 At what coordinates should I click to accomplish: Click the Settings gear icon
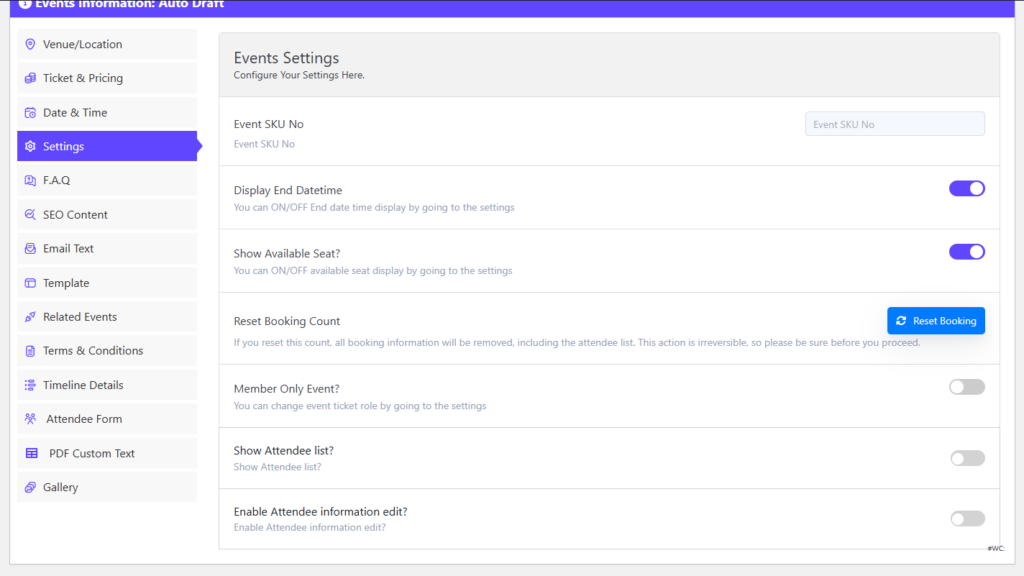point(30,146)
